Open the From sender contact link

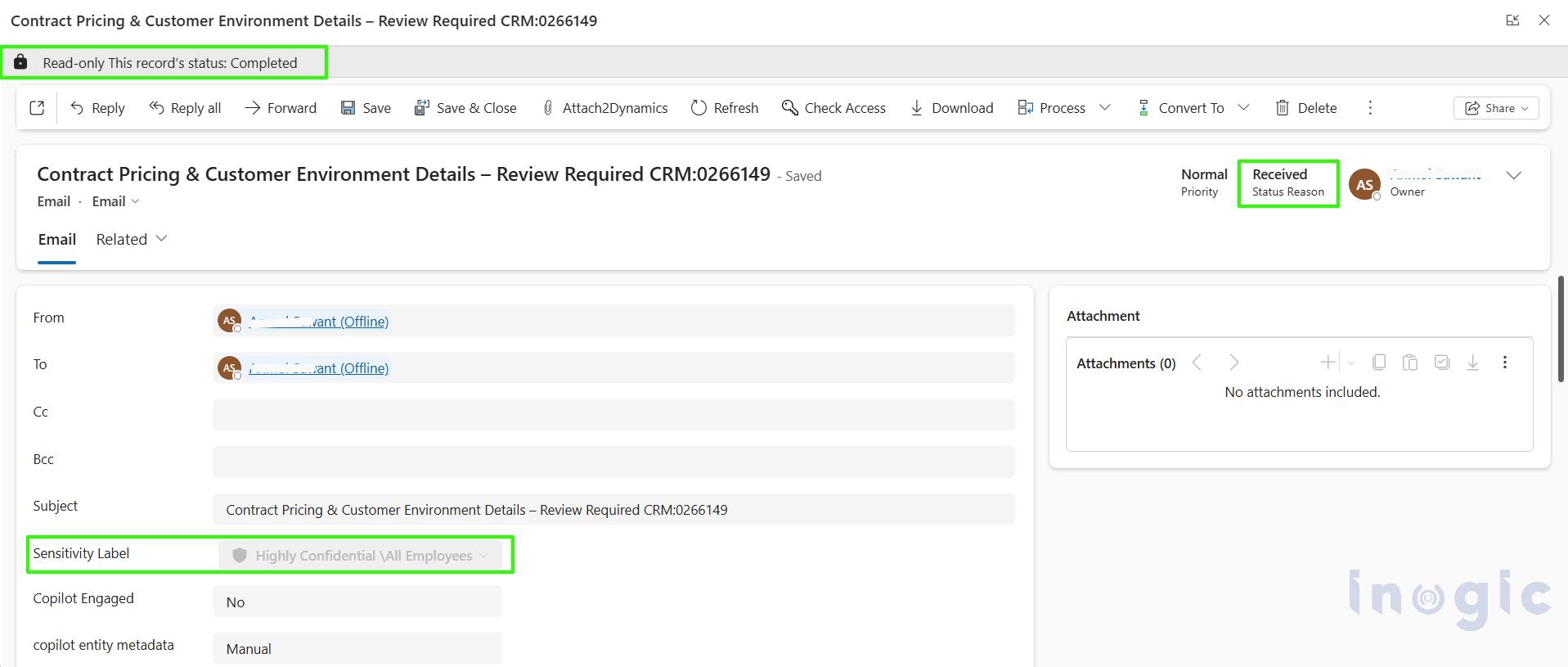[x=319, y=322]
